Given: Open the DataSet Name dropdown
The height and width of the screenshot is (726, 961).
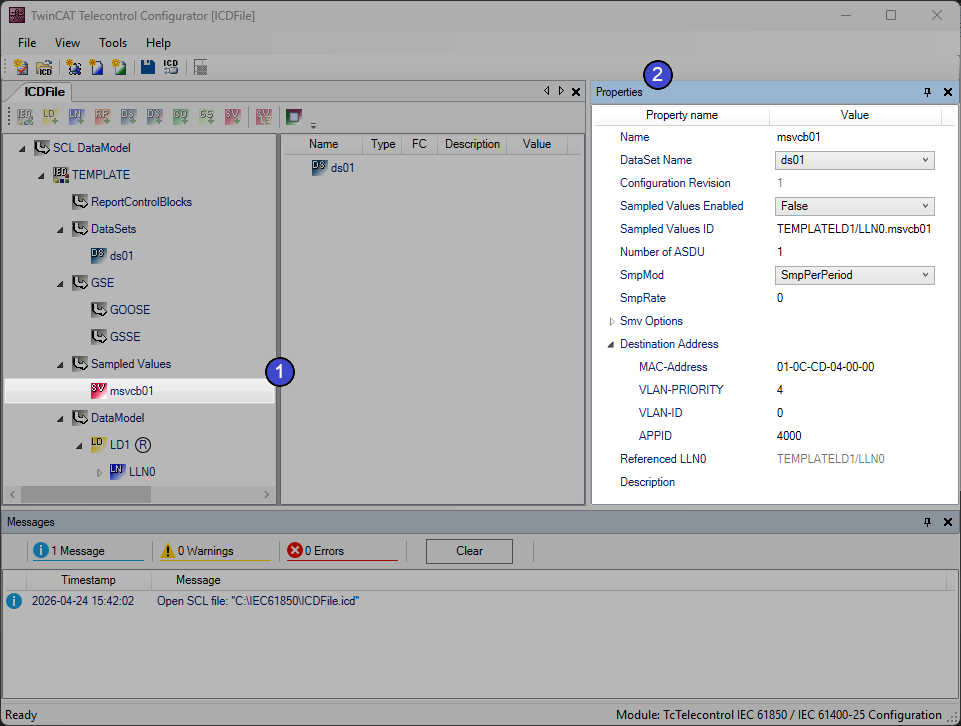Looking at the screenshot, I should point(854,160).
